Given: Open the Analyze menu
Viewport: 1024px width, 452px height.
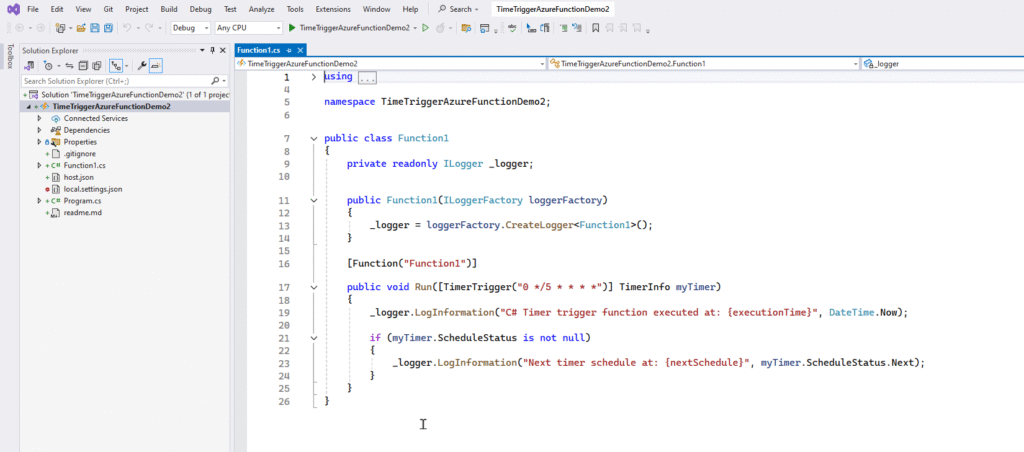Looking at the screenshot, I should pyautogui.click(x=261, y=9).
